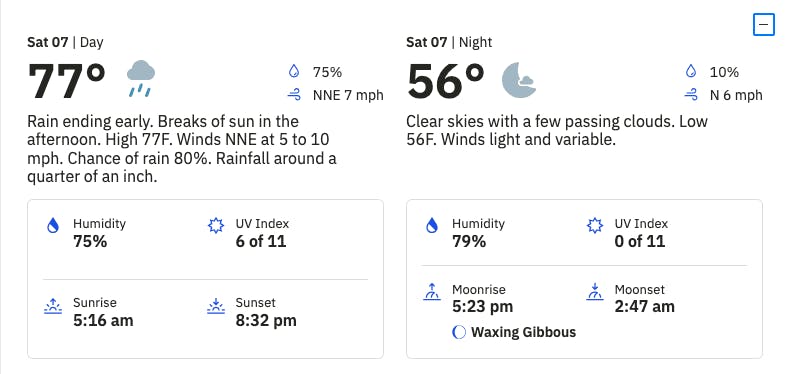Click the night UV Index icon
The height and width of the screenshot is (374, 789).
(595, 225)
